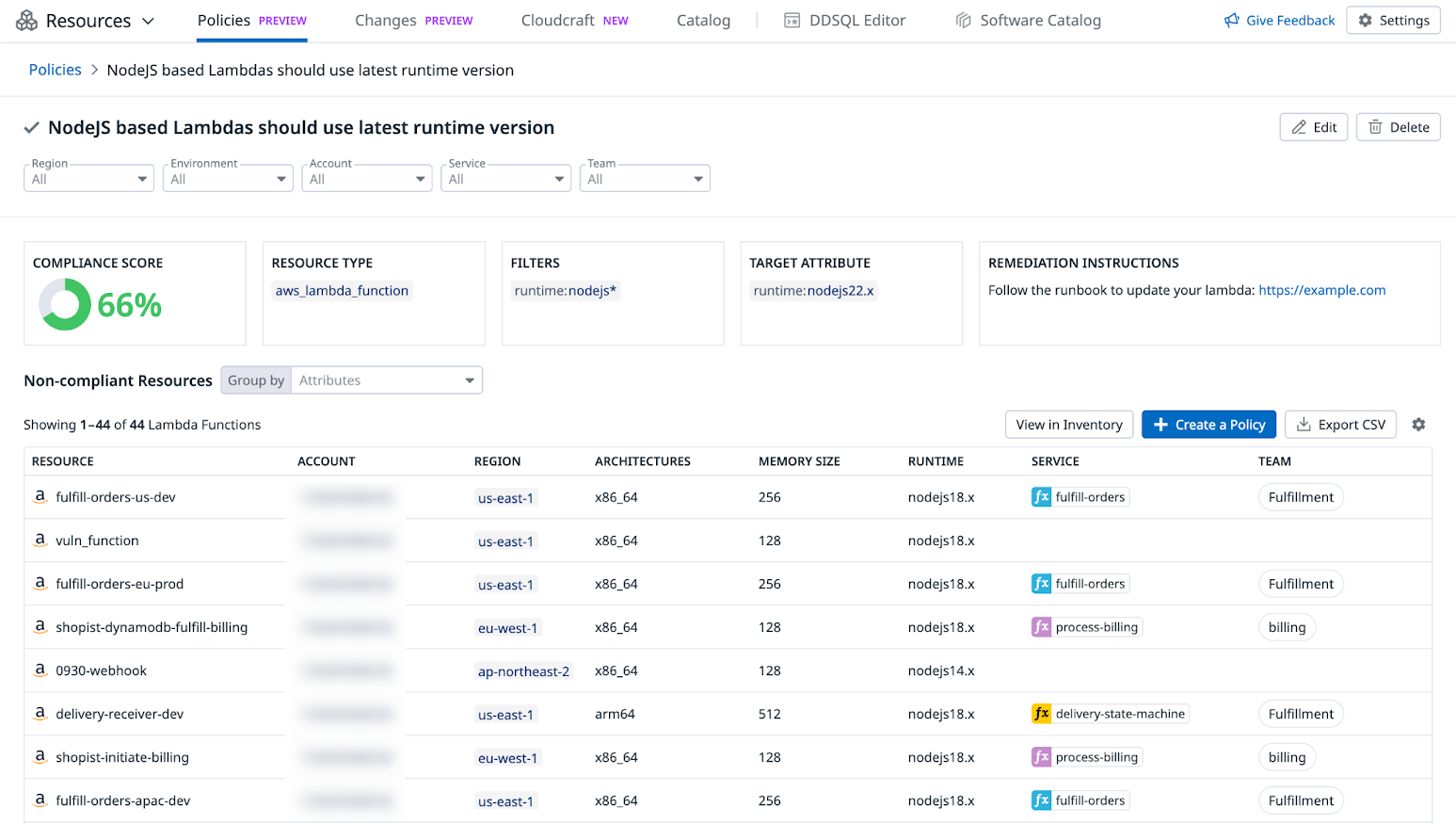This screenshot has width=1456, height=824.
Task: Open the Group by Attributes dropdown
Action: point(387,380)
